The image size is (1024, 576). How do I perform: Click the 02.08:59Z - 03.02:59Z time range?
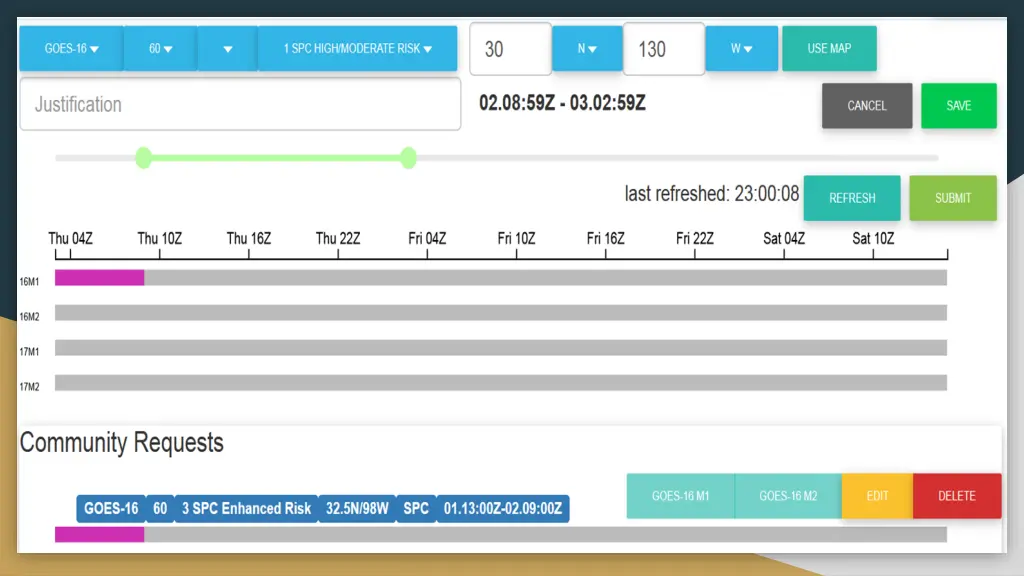coord(562,103)
